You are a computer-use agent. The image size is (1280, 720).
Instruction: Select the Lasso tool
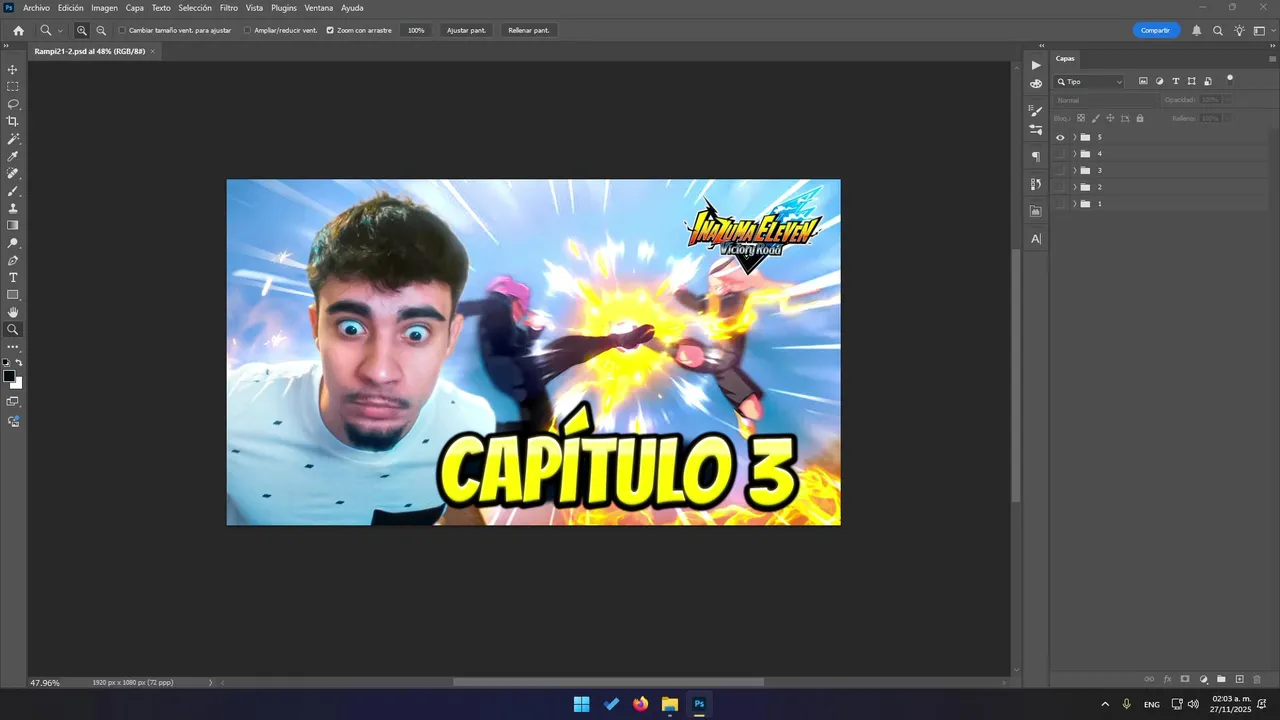[13, 104]
